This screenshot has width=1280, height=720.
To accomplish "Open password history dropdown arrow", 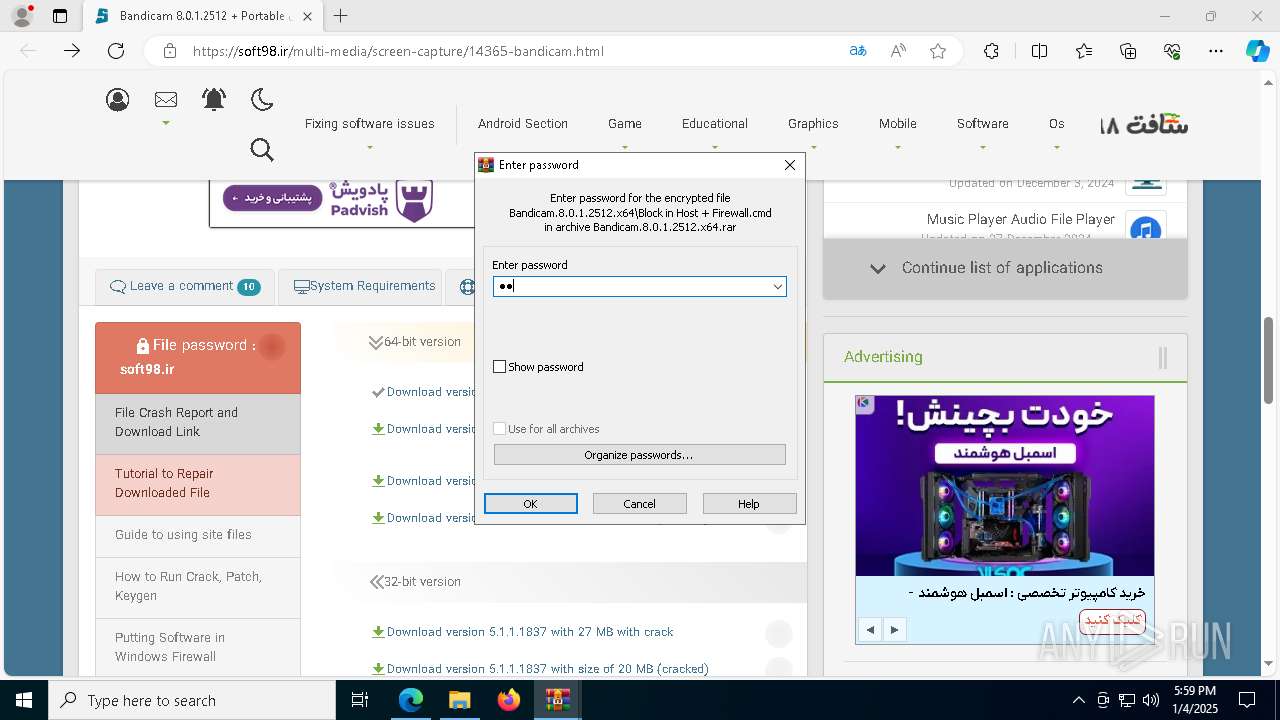I will 777,287.
